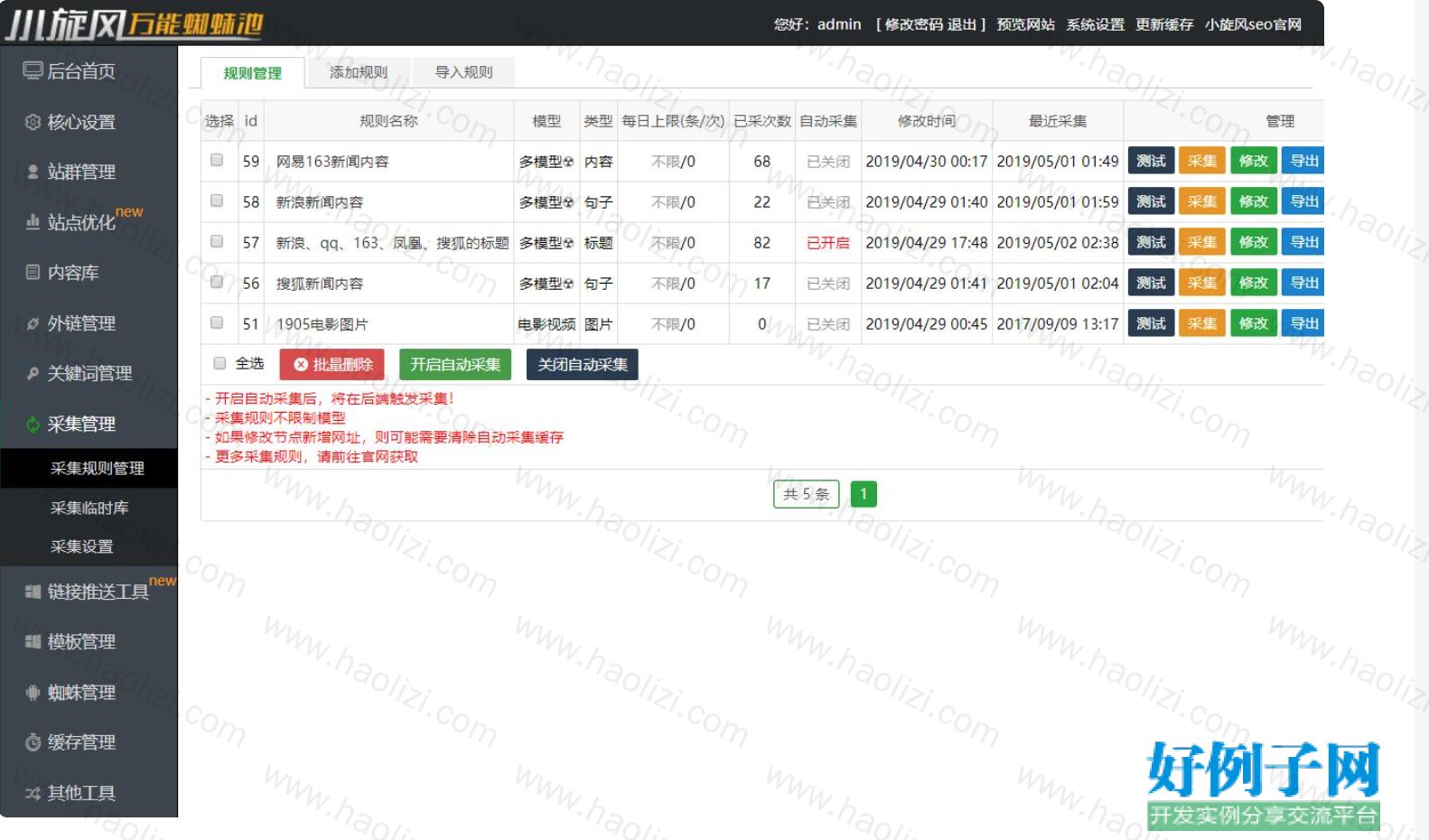Image resolution: width=1429 pixels, height=840 pixels.
Task: Click the 最近采集 column header
Action: (x=1058, y=121)
